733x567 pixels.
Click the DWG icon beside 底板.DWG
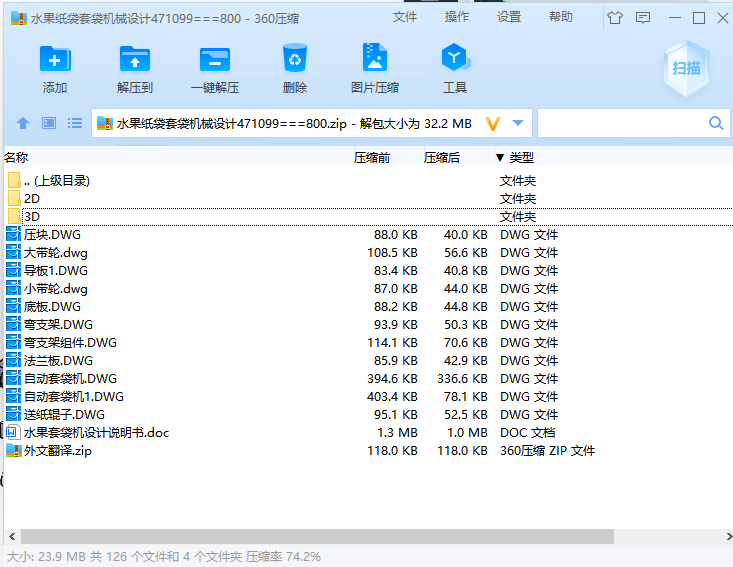13,306
